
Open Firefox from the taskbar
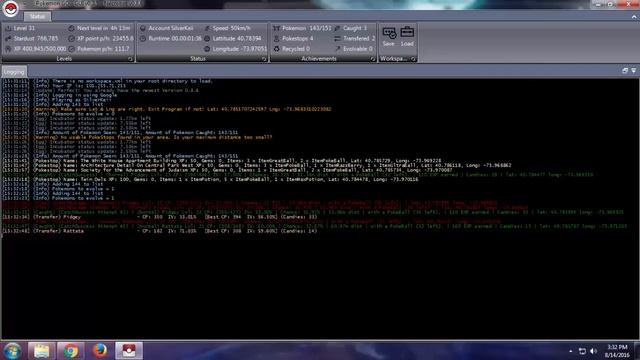coord(99,351)
